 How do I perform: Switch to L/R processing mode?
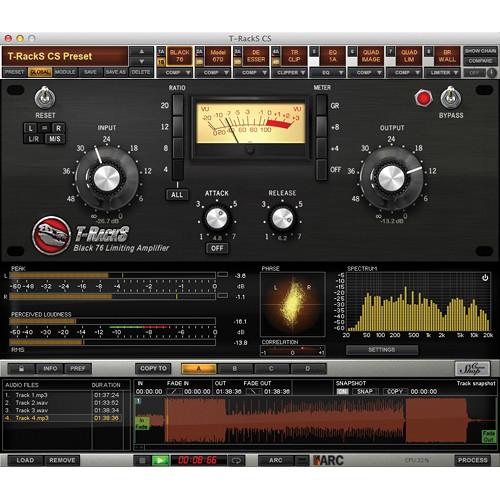[34, 139]
